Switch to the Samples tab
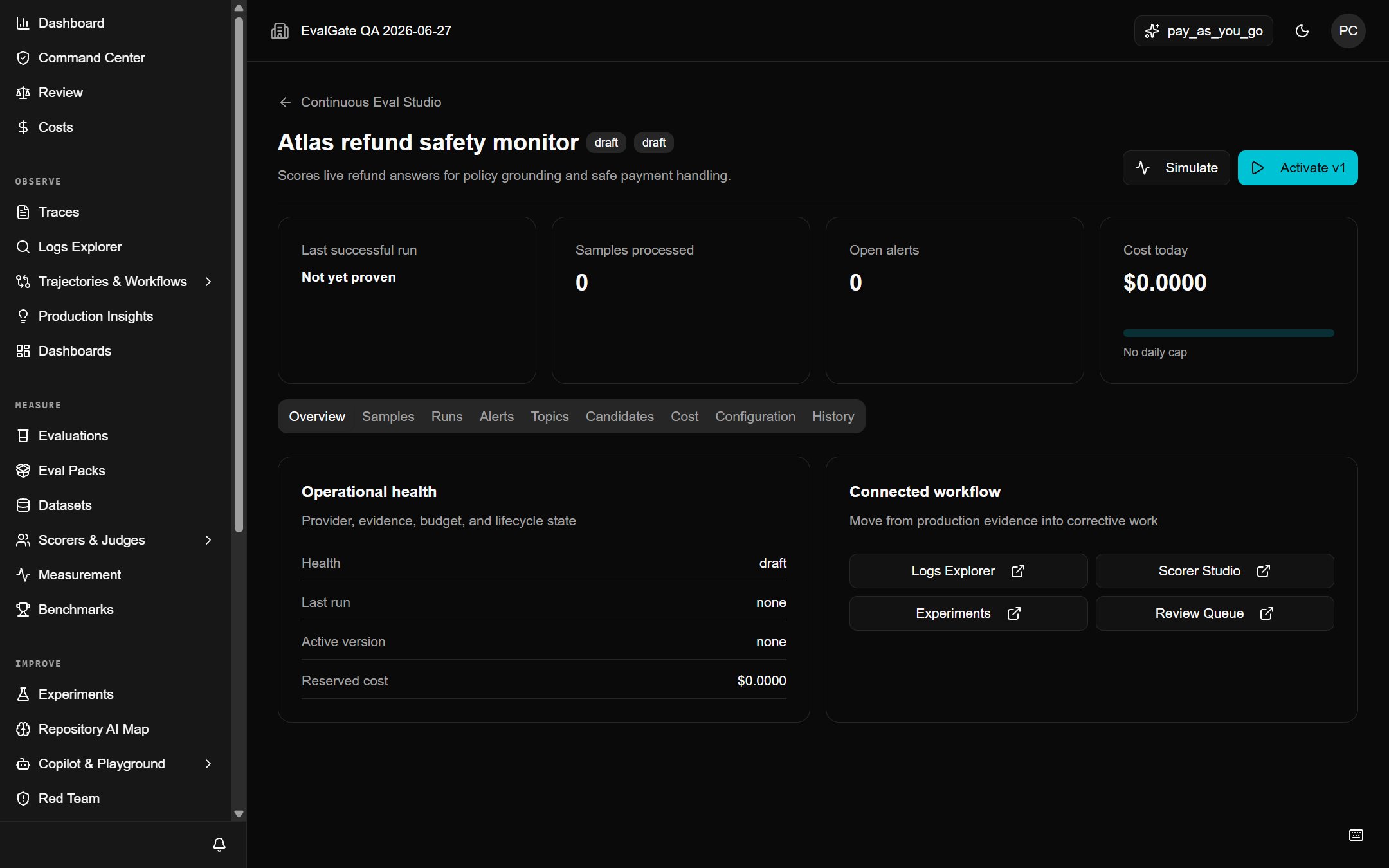 pyautogui.click(x=388, y=417)
